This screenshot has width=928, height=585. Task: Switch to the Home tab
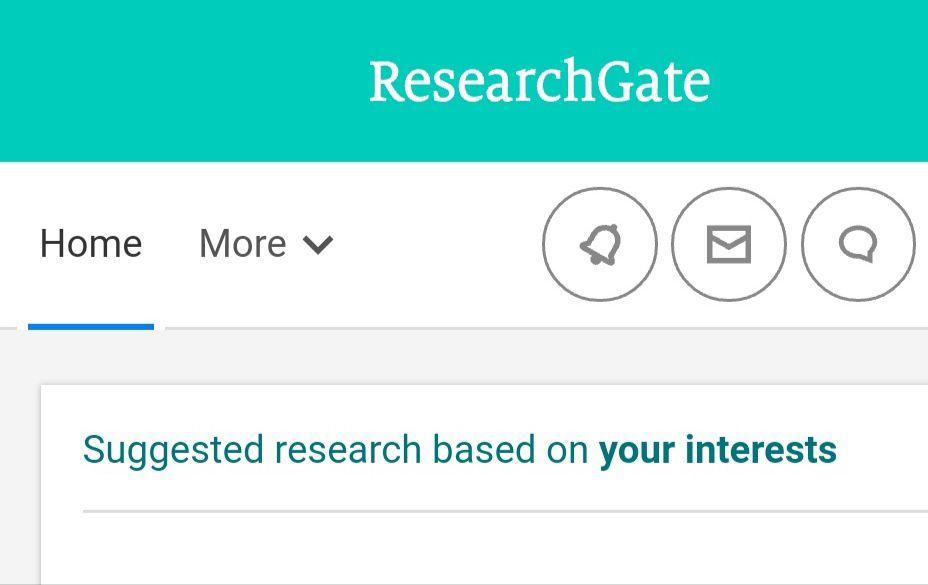click(x=91, y=243)
